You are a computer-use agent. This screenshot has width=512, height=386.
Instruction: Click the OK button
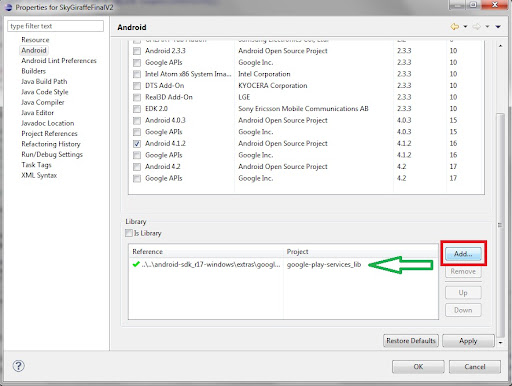pyautogui.click(x=418, y=367)
